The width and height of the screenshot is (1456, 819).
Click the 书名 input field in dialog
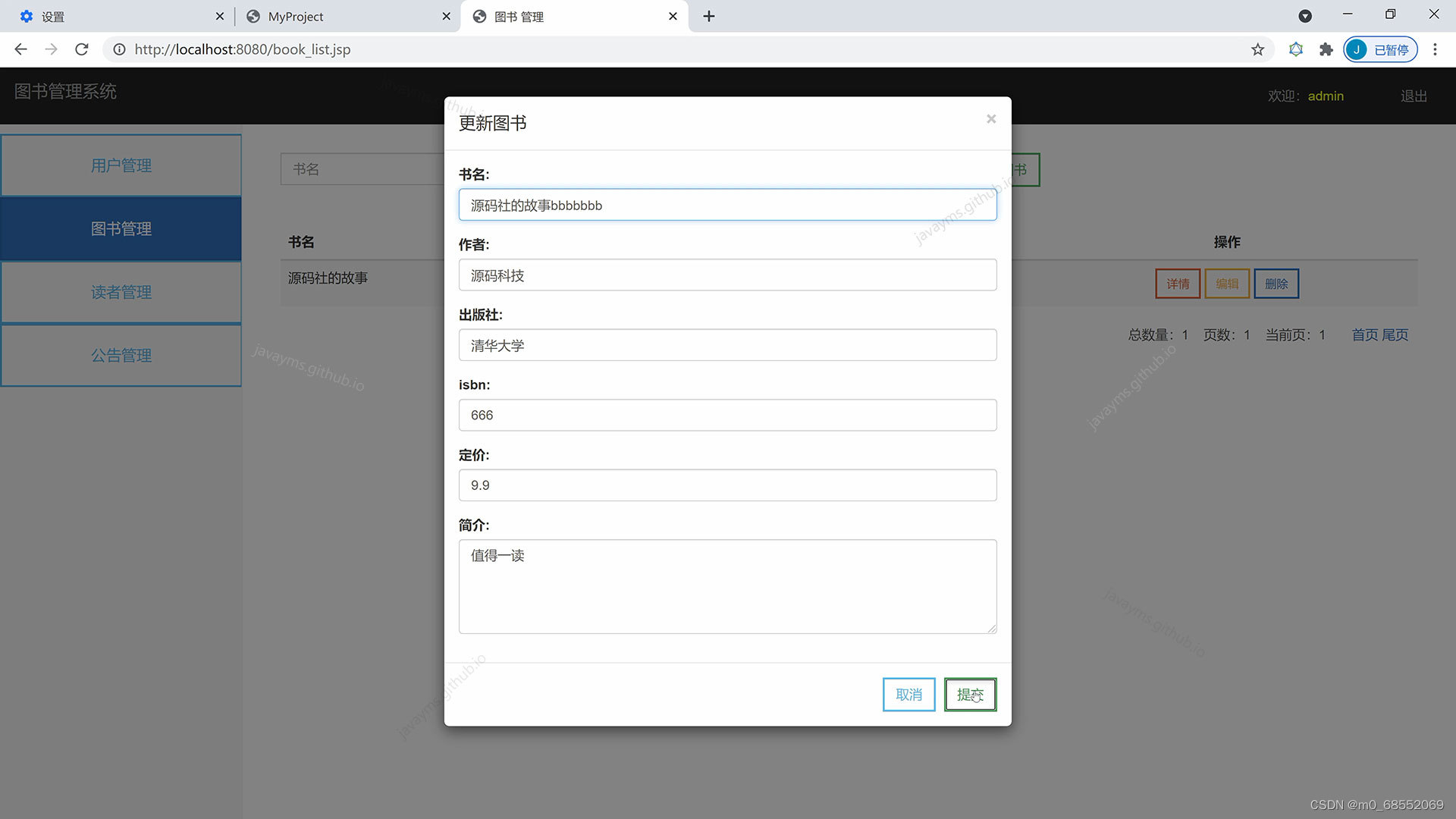727,205
